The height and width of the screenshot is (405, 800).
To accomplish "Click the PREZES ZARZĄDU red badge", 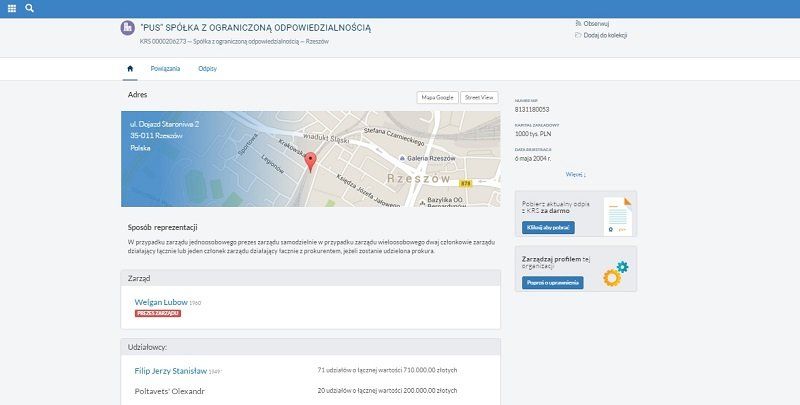I will coord(158,313).
